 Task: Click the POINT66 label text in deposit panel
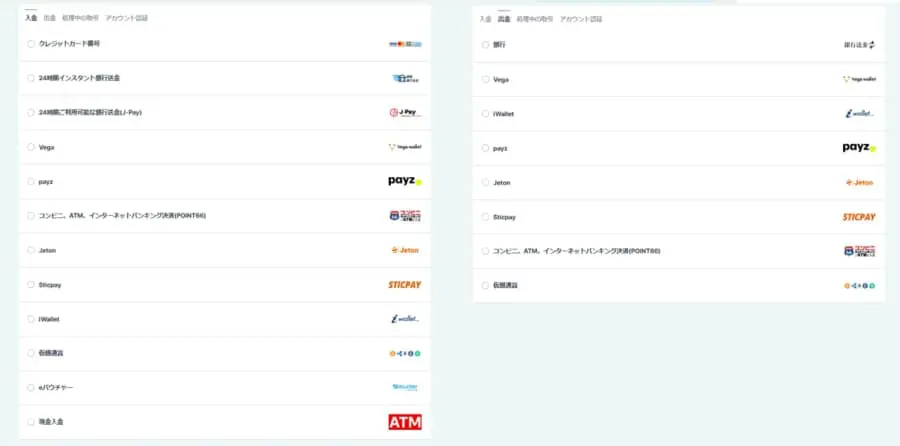coord(122,216)
